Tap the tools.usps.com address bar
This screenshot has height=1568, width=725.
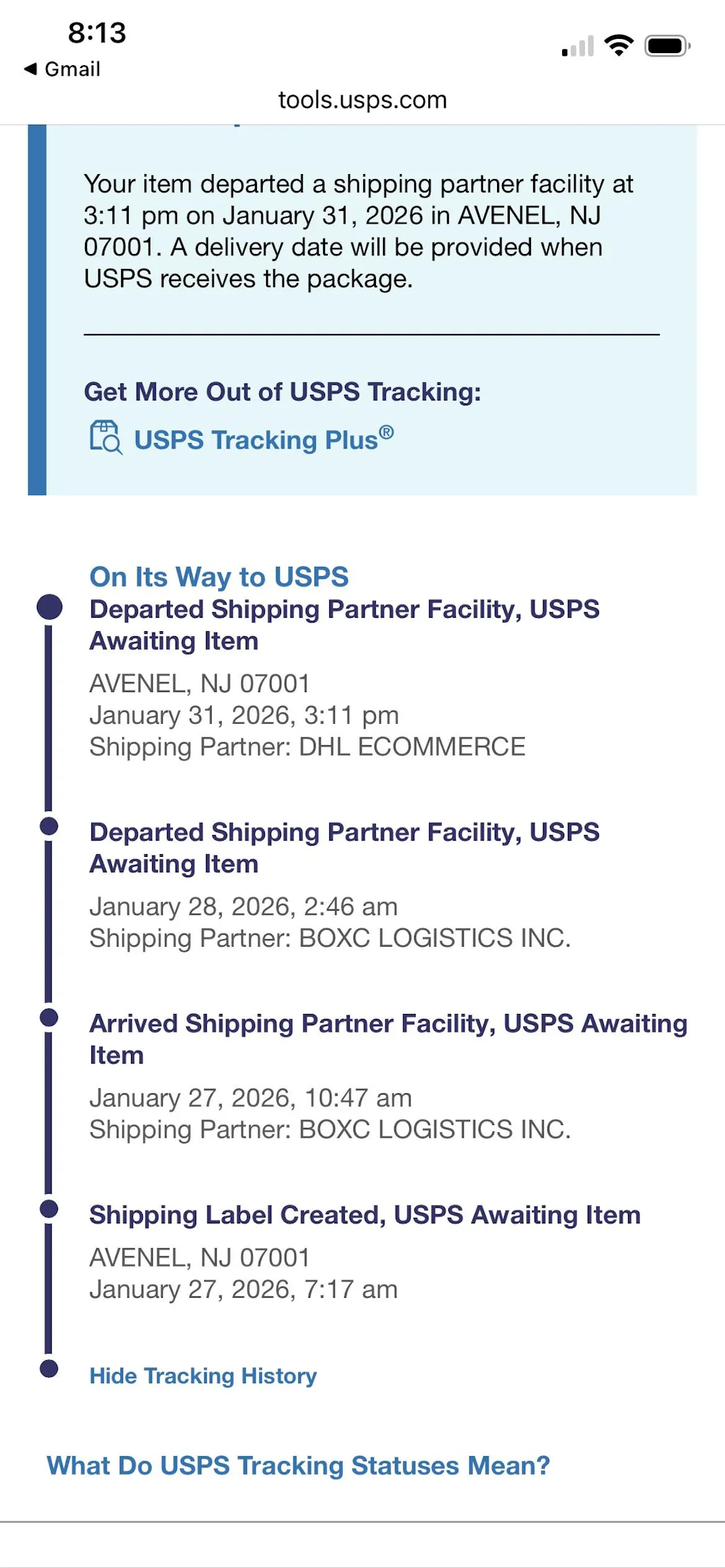pos(362,100)
